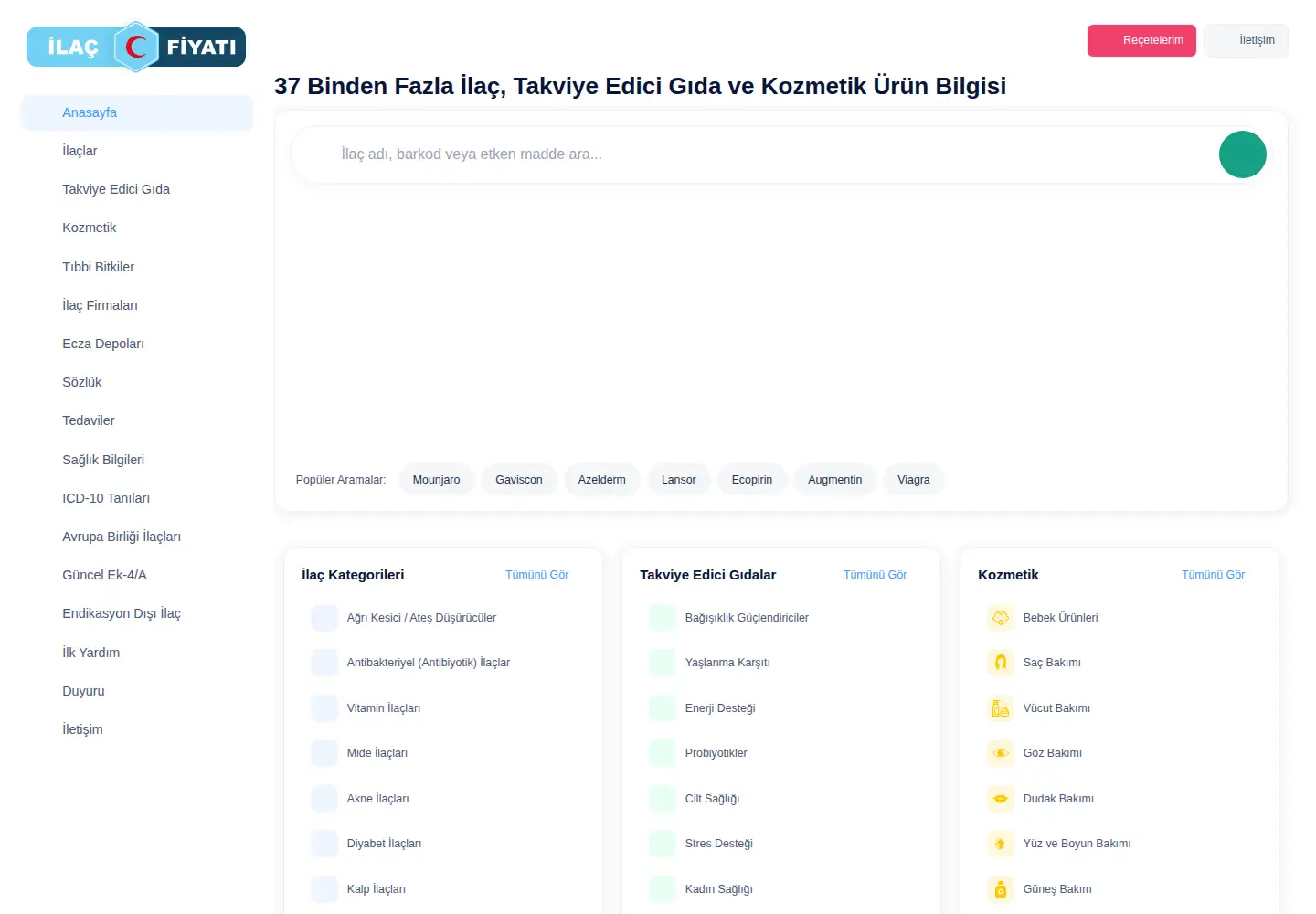
Task: Open Tıbbi Bitkiler in the sidebar
Action: point(137,267)
